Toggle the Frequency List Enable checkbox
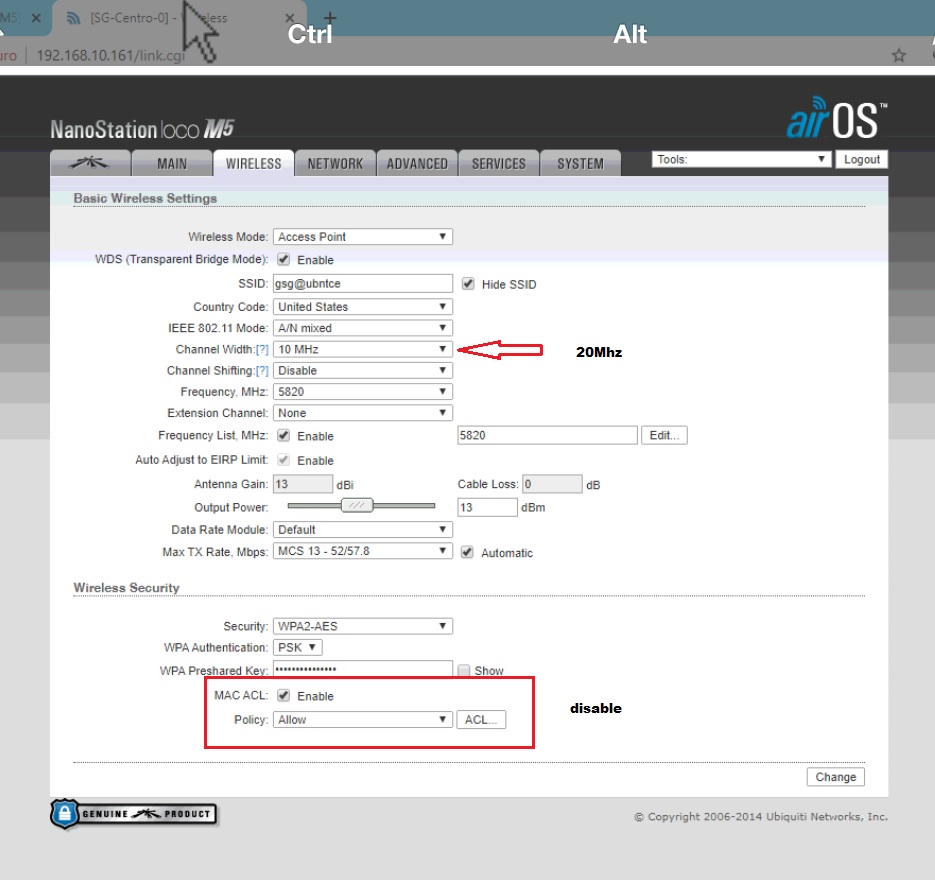Screen dimensions: 935x880 pos(284,435)
